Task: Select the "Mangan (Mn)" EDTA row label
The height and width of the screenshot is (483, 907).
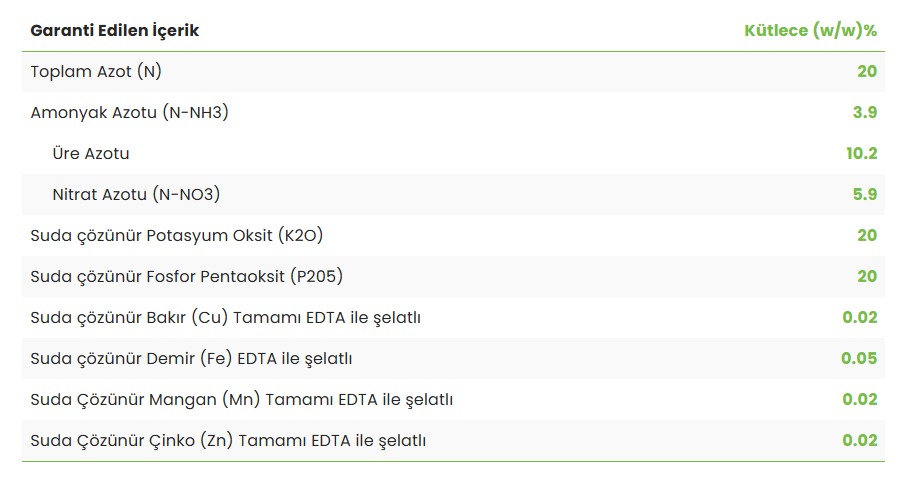Action: 242,399
